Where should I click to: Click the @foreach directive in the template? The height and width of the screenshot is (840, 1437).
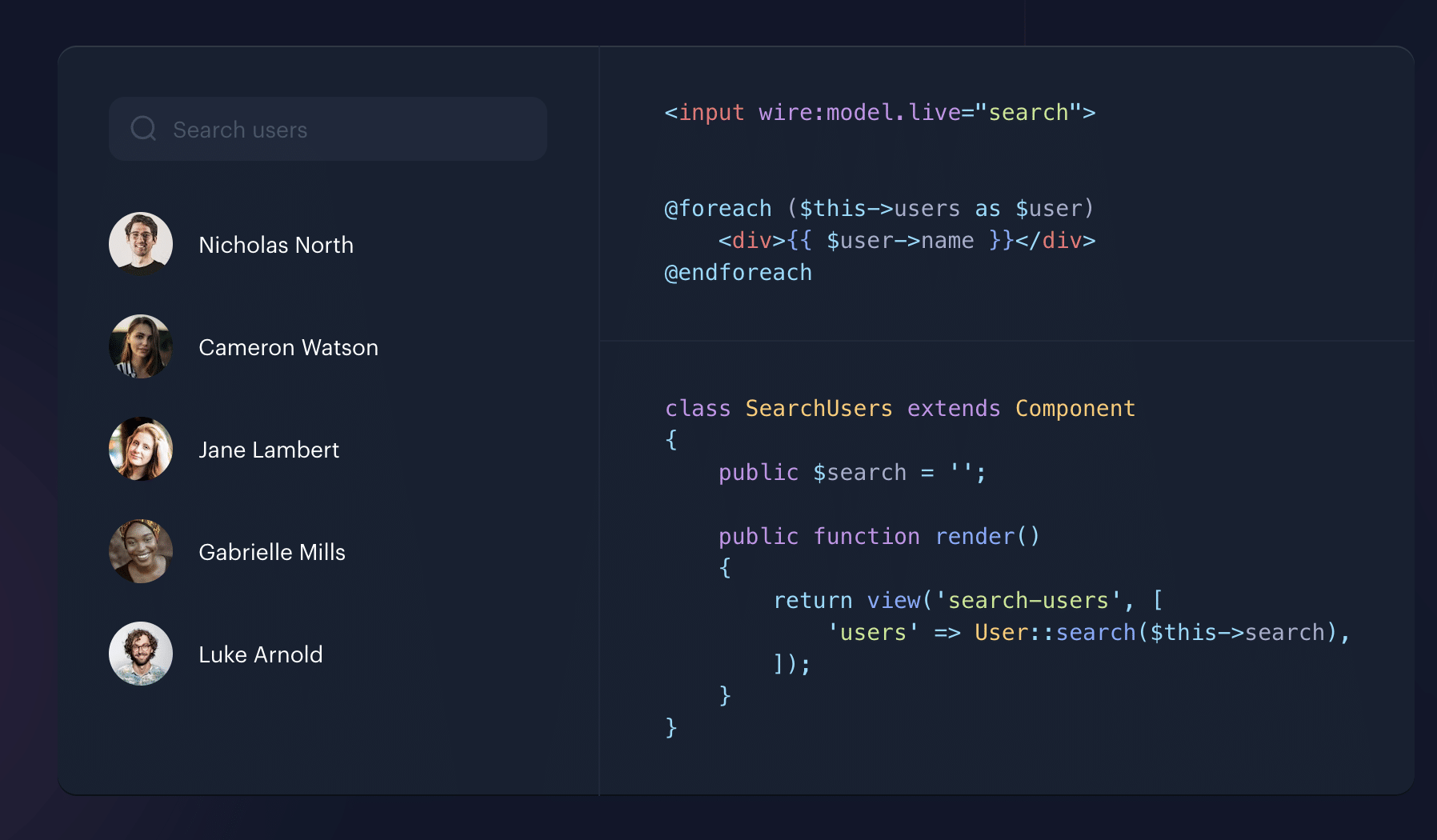718,209
